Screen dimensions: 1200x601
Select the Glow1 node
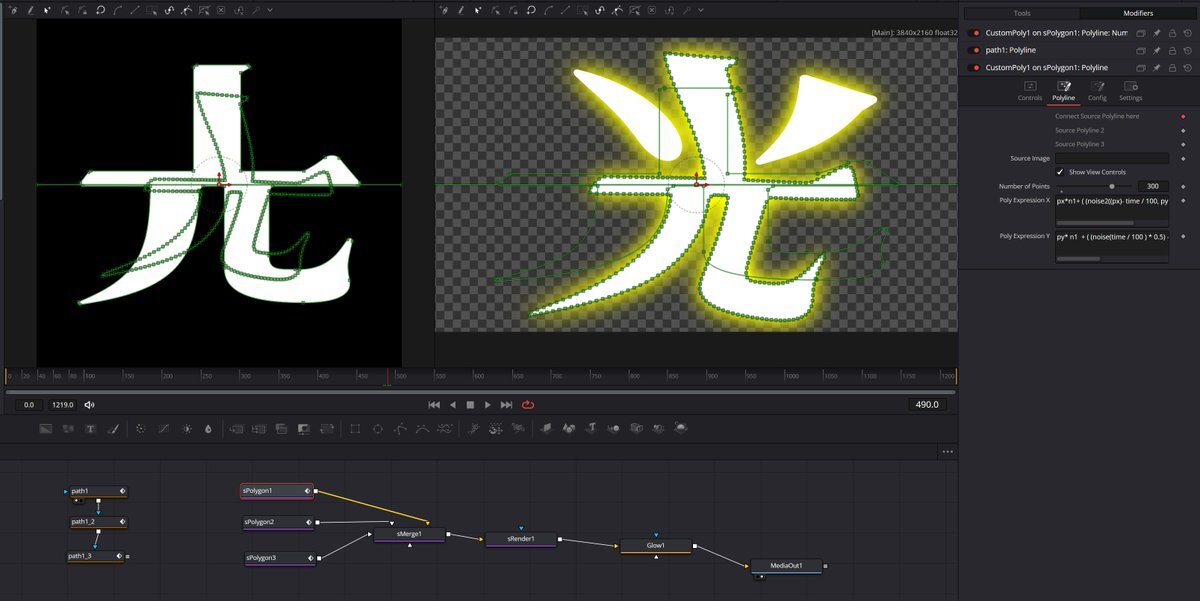(655, 546)
